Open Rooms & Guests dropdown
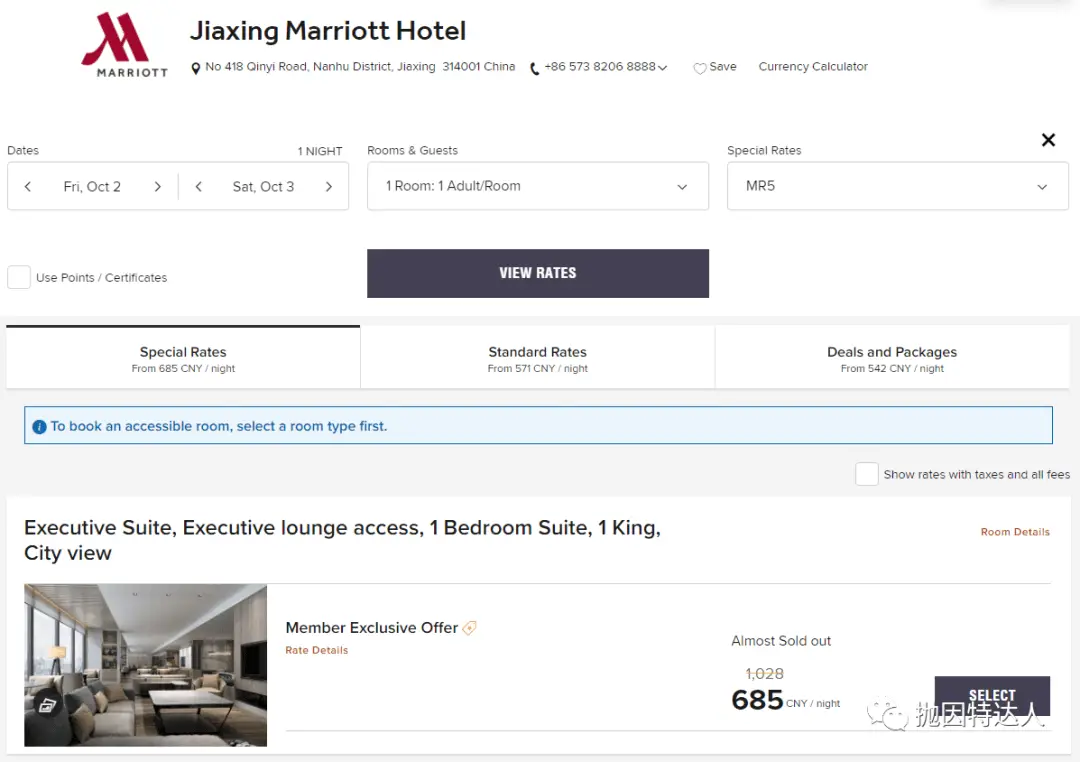This screenshot has height=762, width=1080. point(537,187)
